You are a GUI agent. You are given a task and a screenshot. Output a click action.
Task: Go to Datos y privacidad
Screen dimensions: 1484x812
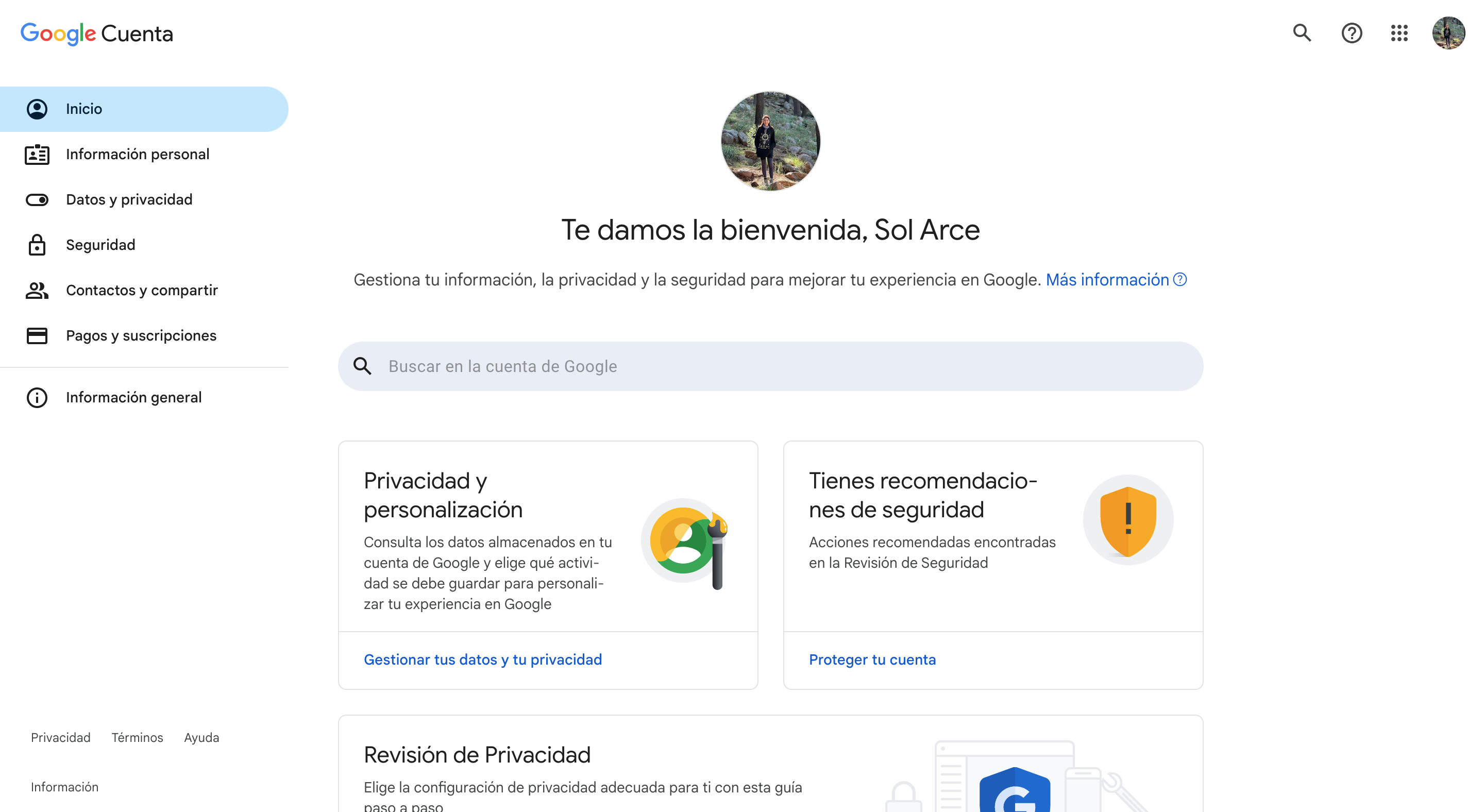coord(144,200)
